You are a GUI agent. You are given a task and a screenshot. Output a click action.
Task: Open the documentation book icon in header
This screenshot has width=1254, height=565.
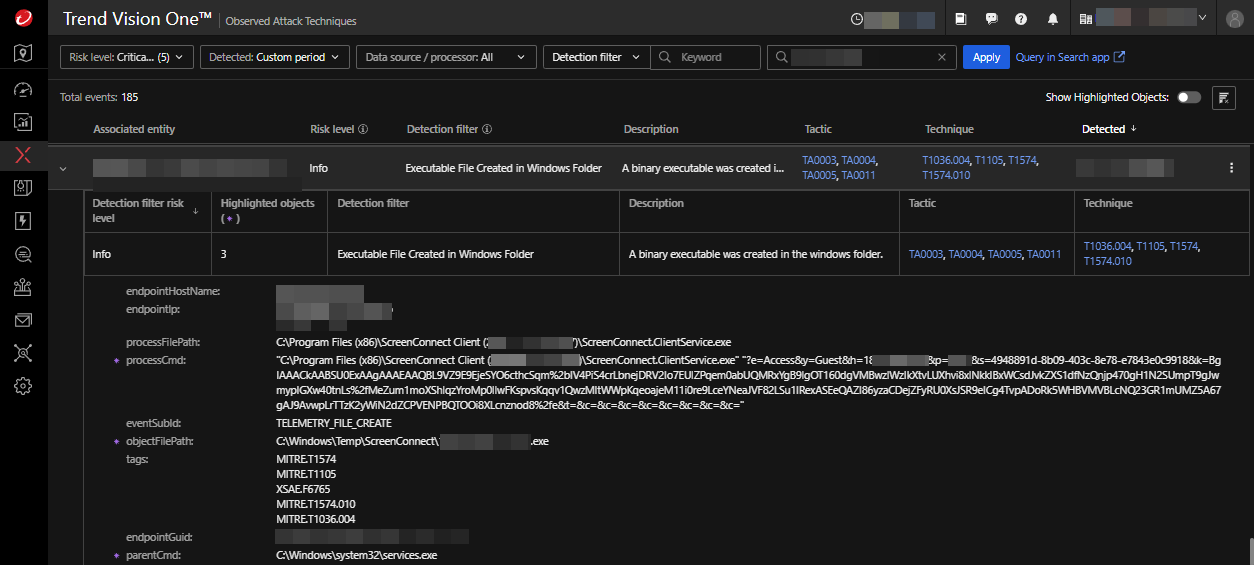point(961,19)
